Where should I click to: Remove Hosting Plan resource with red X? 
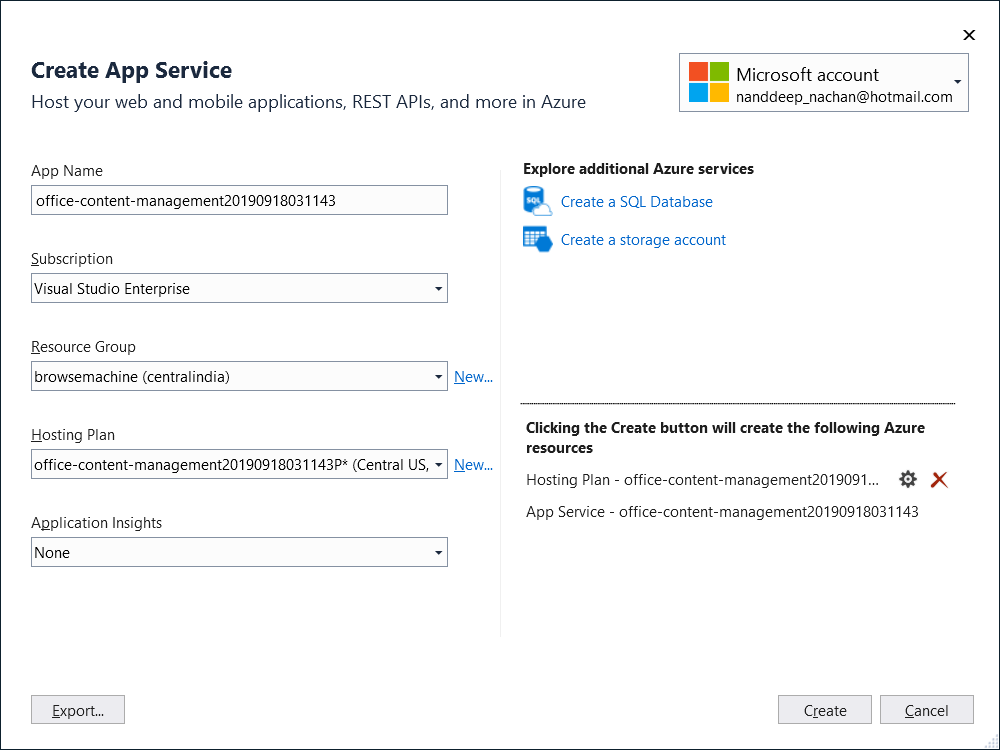pos(939,480)
